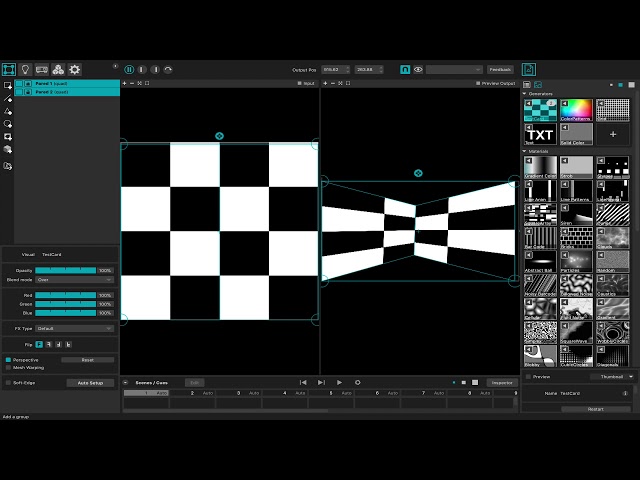Viewport: 640px width, 480px height.
Task: Open the Lights tab with the bulb icon
Action: [x=25, y=69]
